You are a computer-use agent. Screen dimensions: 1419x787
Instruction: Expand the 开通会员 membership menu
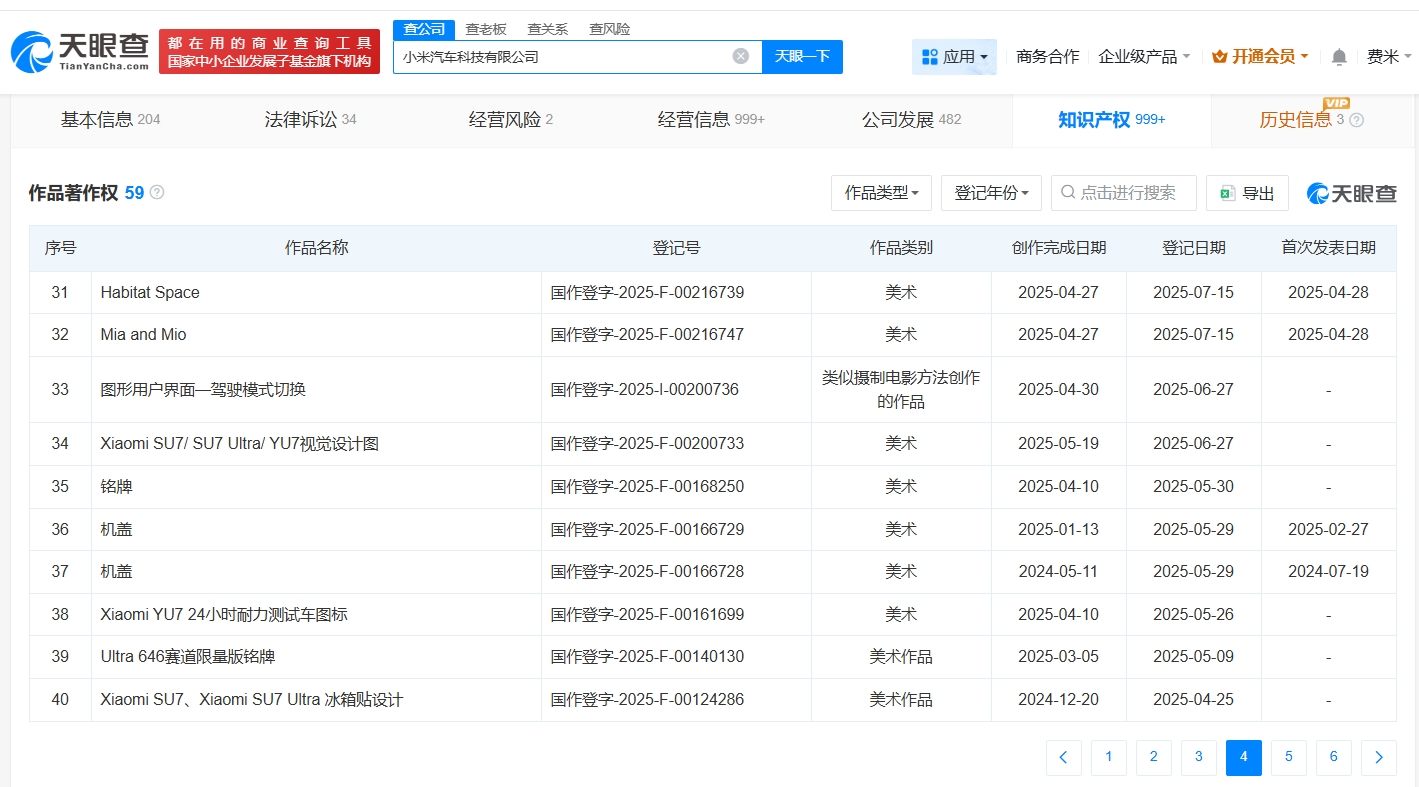[1259, 57]
